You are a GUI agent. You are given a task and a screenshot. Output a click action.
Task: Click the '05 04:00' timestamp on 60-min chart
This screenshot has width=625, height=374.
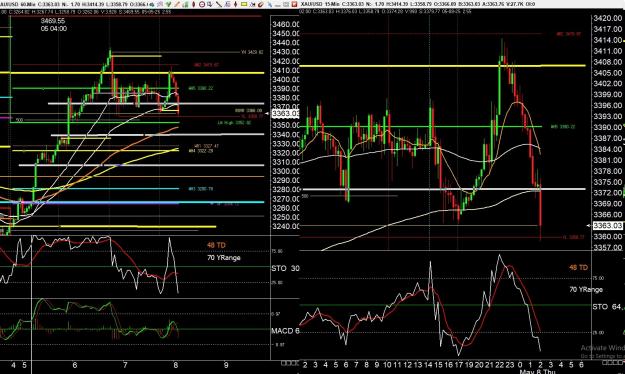[x=54, y=29]
